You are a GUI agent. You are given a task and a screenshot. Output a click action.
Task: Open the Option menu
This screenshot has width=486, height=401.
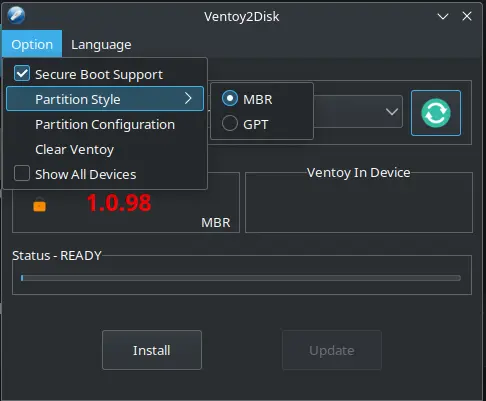(32, 44)
